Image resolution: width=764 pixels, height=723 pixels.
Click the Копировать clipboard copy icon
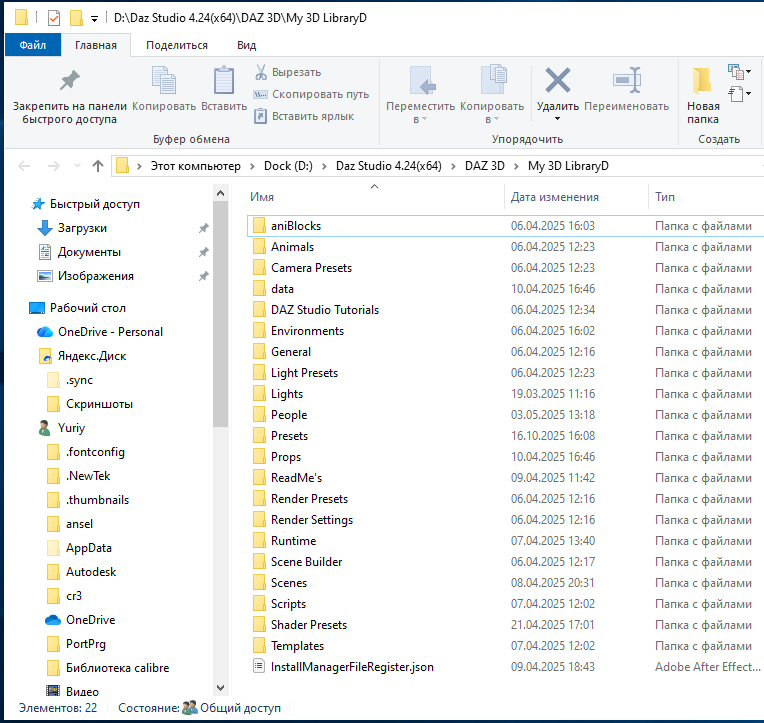coord(164,80)
